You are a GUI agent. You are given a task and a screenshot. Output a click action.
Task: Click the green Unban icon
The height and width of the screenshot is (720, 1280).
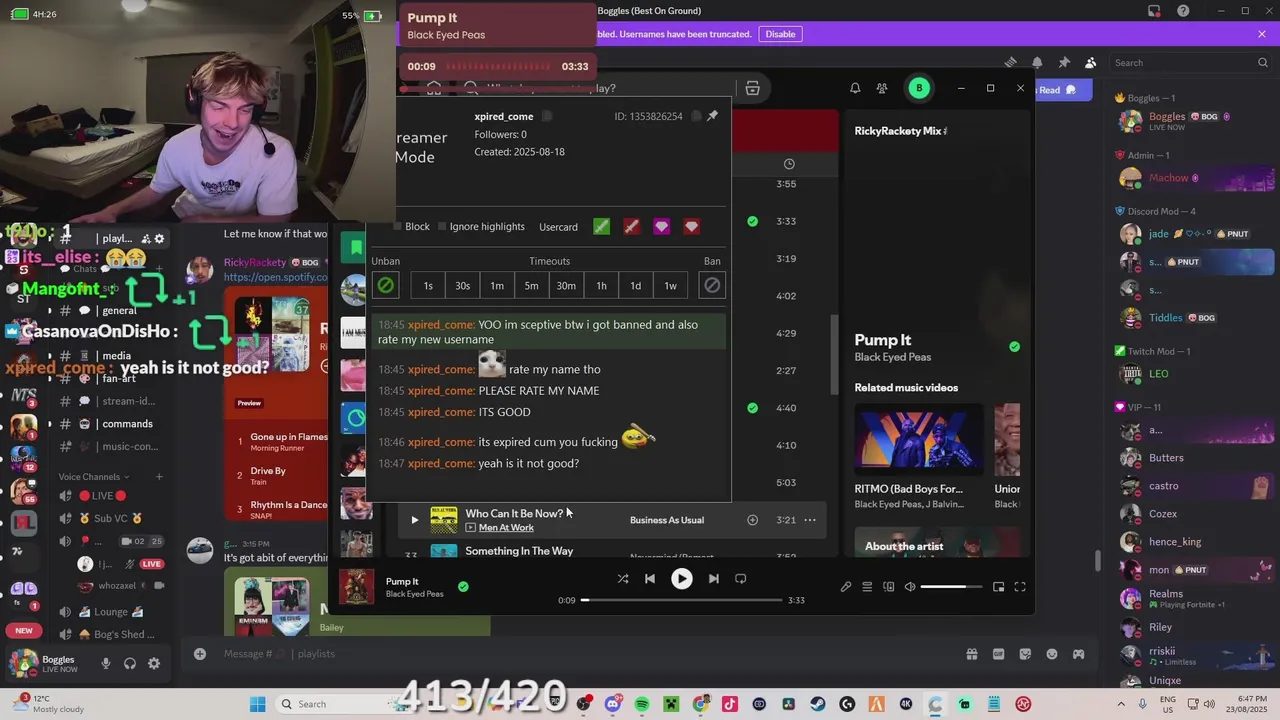385,285
